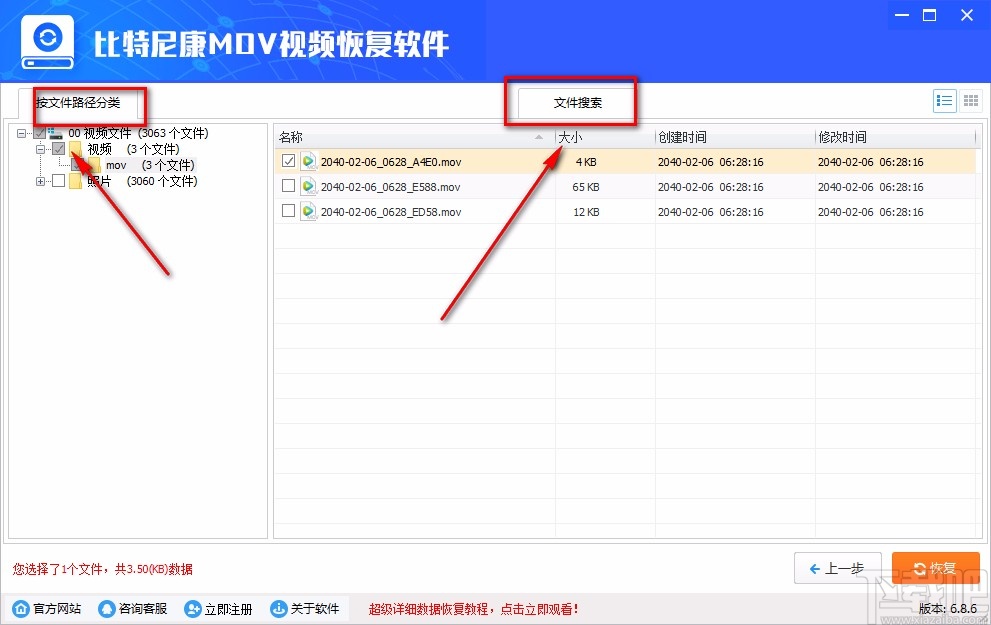The height and width of the screenshot is (625, 991).
Task: Uncheck 2040-02-06_0628_A4E0.mov file
Action: tap(288, 161)
